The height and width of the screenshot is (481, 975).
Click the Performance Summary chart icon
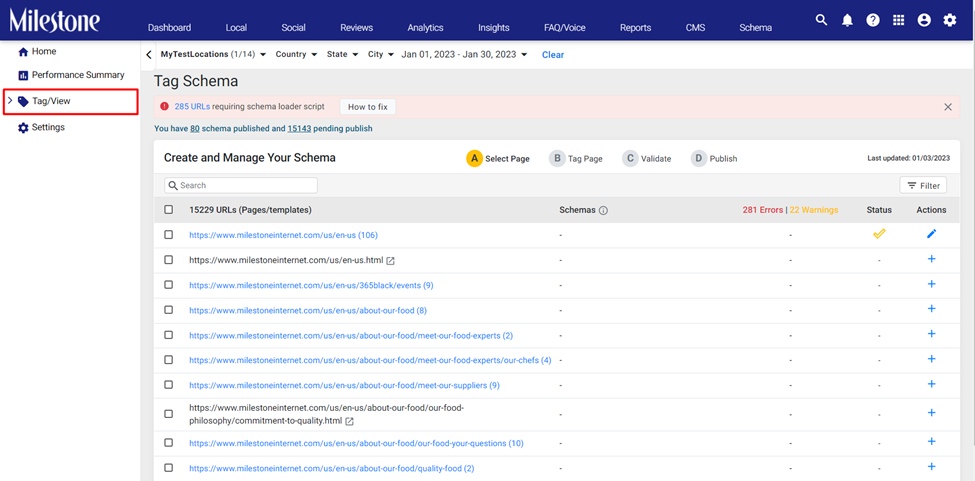coord(23,75)
